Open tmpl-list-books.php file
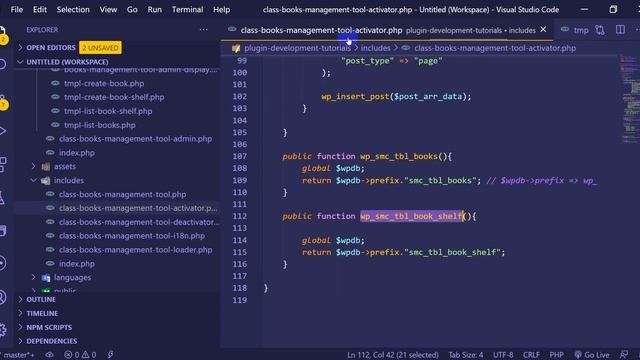Image resolution: width=640 pixels, height=360 pixels. click(100, 125)
